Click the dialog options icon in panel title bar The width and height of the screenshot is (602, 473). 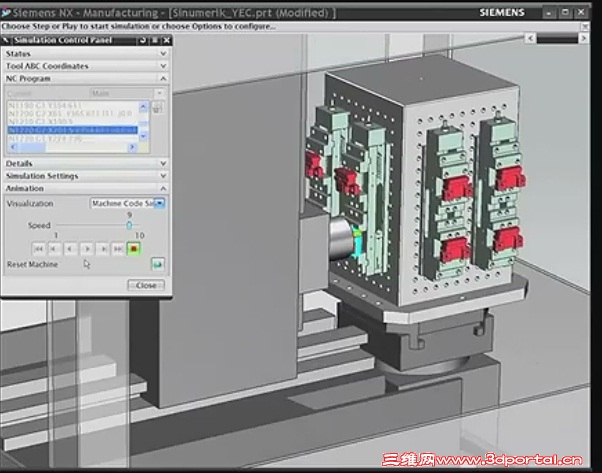[155, 40]
